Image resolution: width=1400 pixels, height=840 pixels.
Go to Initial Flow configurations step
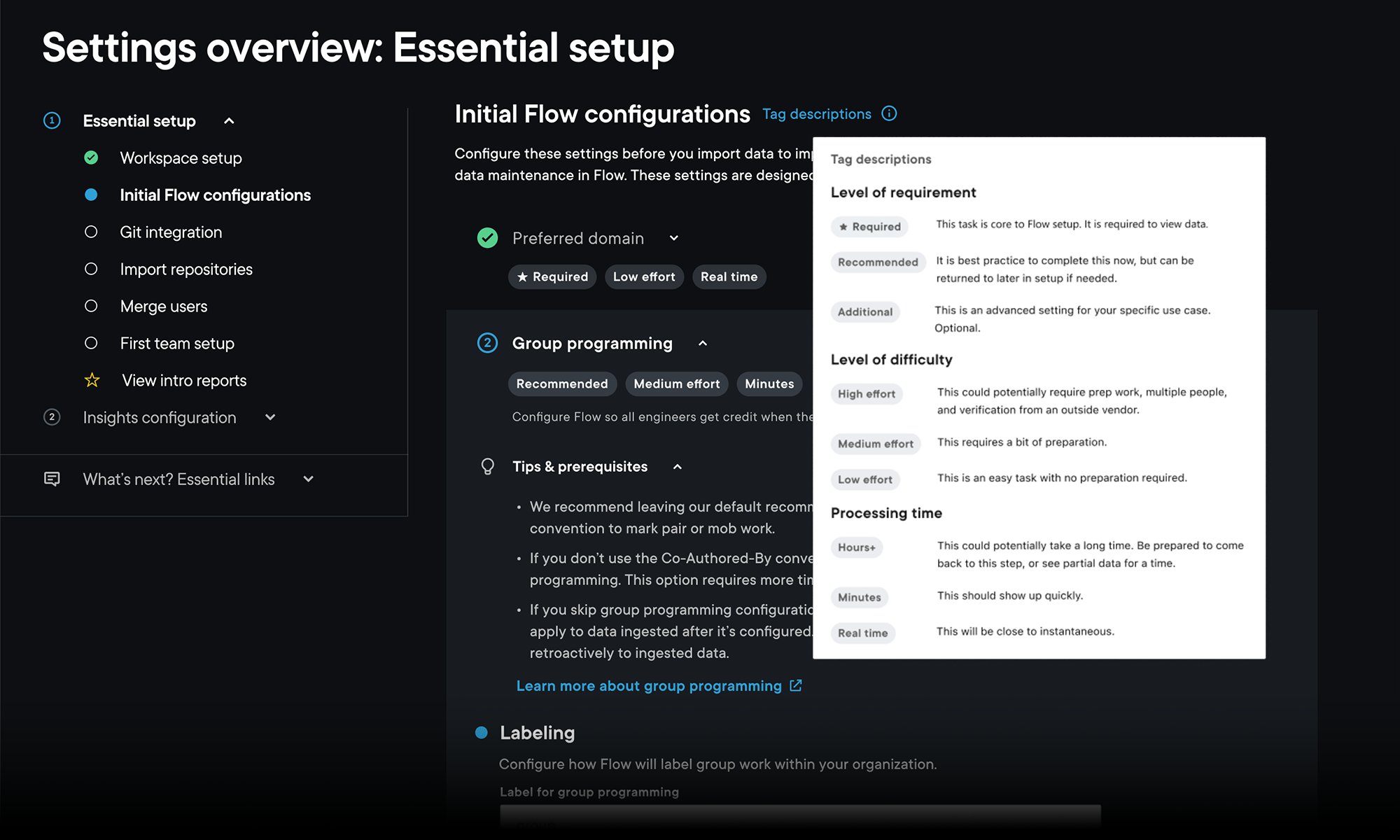click(215, 195)
